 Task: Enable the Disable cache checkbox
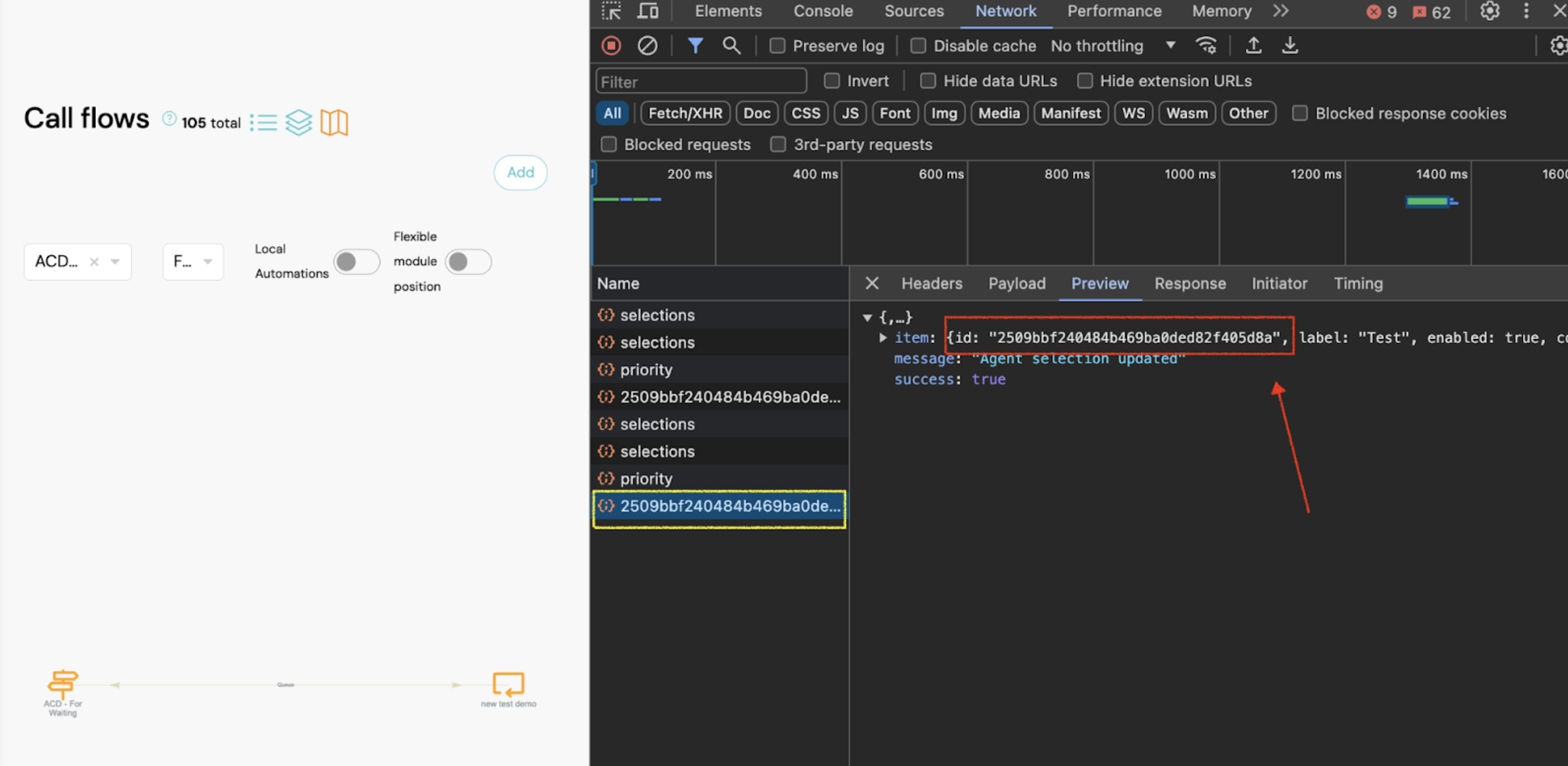click(x=918, y=46)
